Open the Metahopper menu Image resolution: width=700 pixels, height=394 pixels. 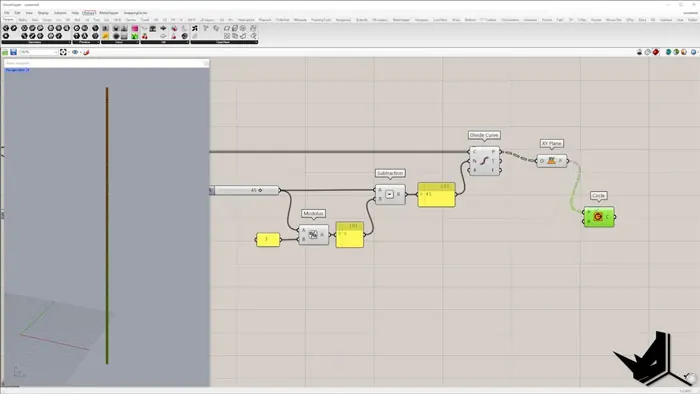click(x=108, y=13)
